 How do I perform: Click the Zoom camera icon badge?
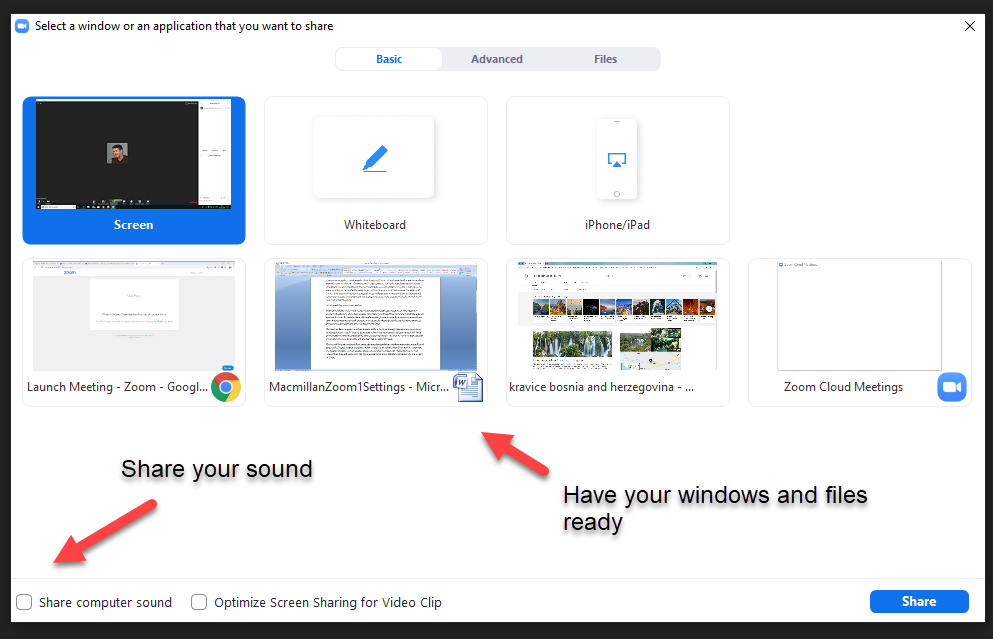pyautogui.click(x=952, y=387)
